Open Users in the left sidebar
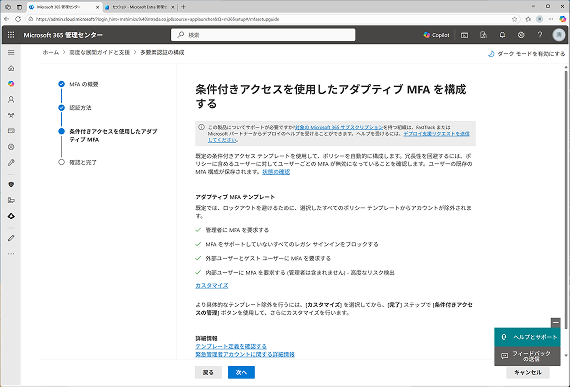Viewport: 570px width, 387px height. [11, 100]
